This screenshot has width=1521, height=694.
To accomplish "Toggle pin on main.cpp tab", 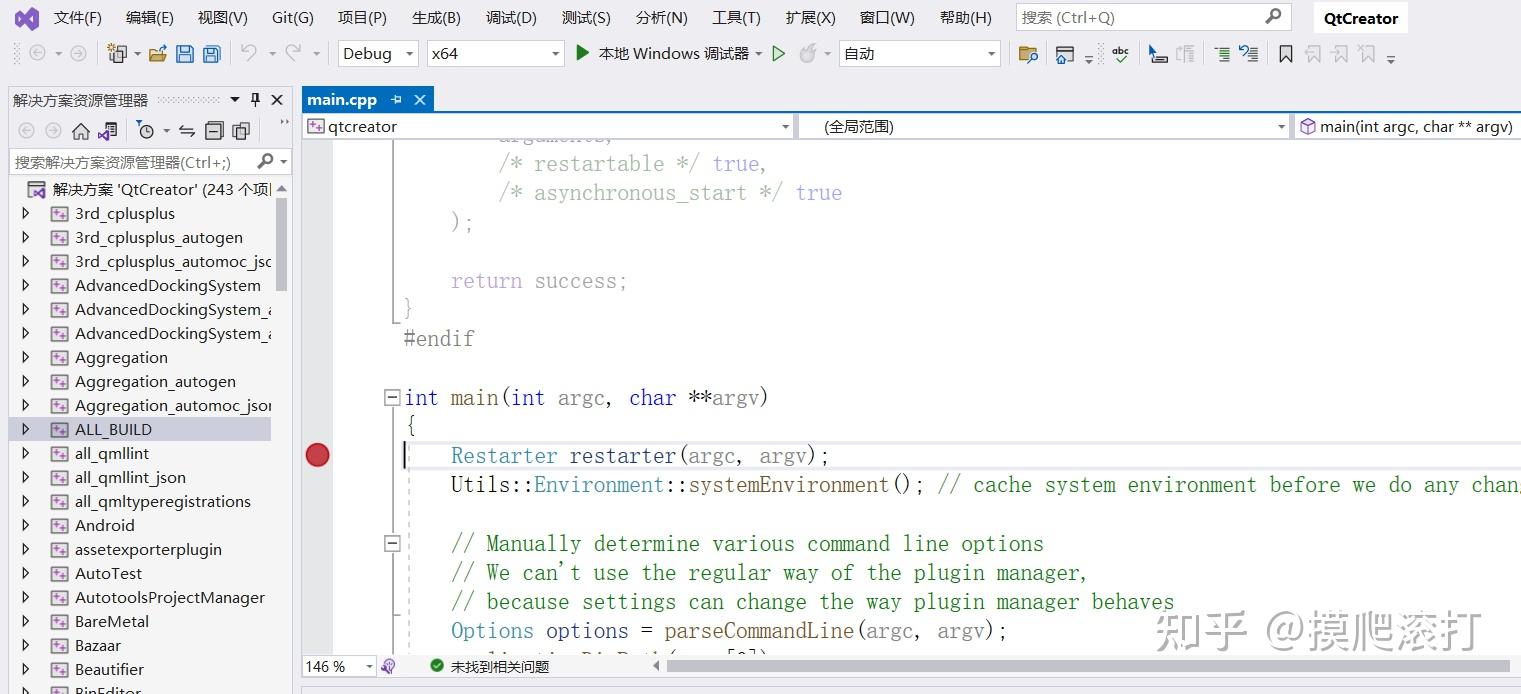I will [x=397, y=100].
